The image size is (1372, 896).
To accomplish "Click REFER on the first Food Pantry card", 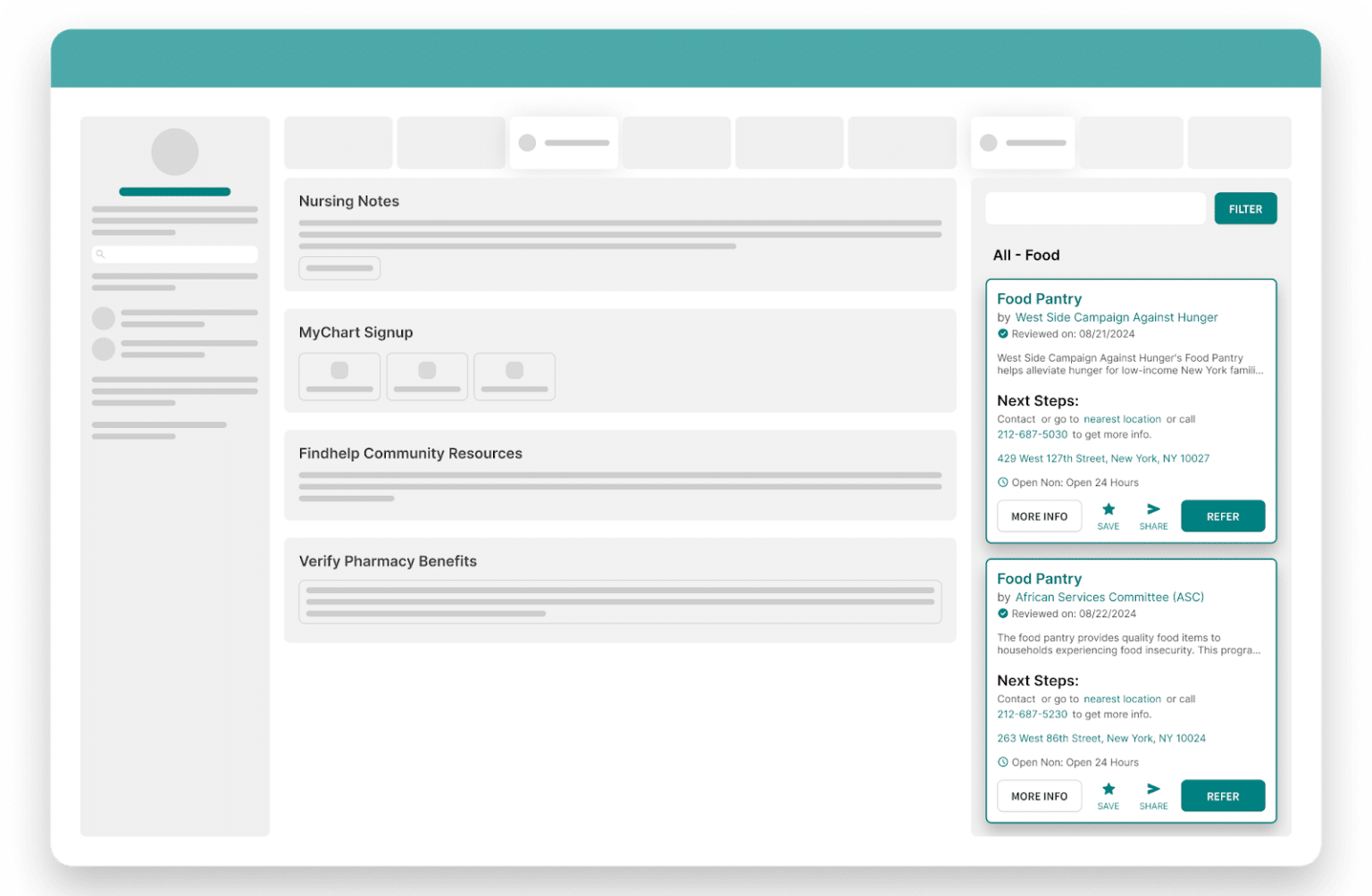I will 1223,515.
